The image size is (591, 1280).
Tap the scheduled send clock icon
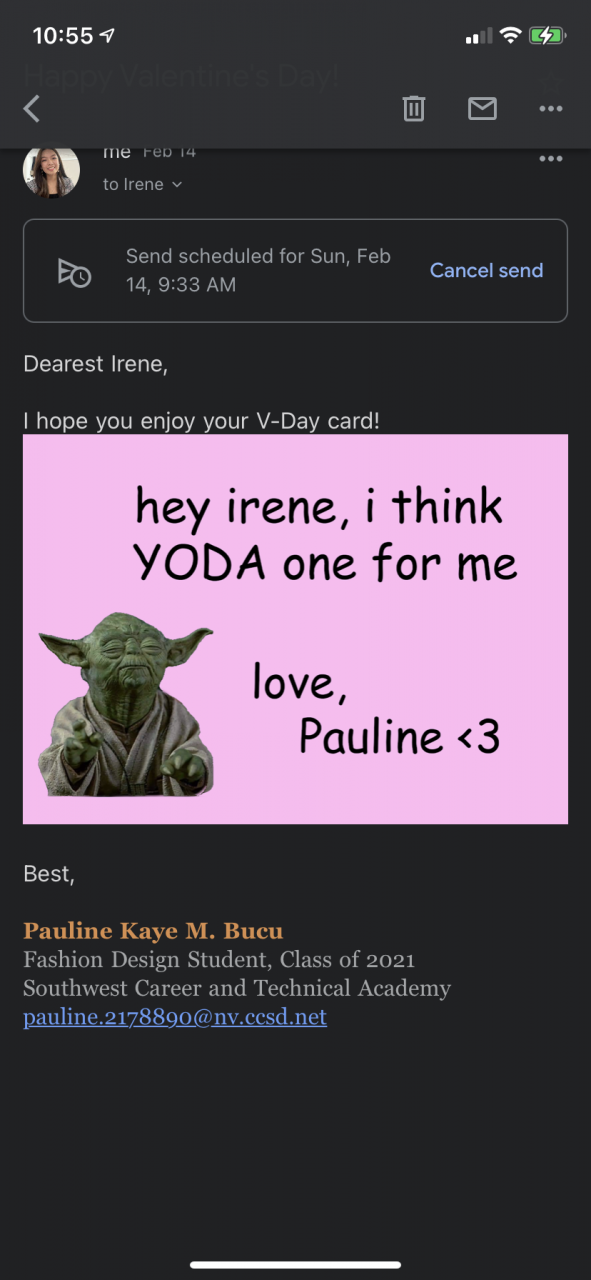tap(74, 272)
